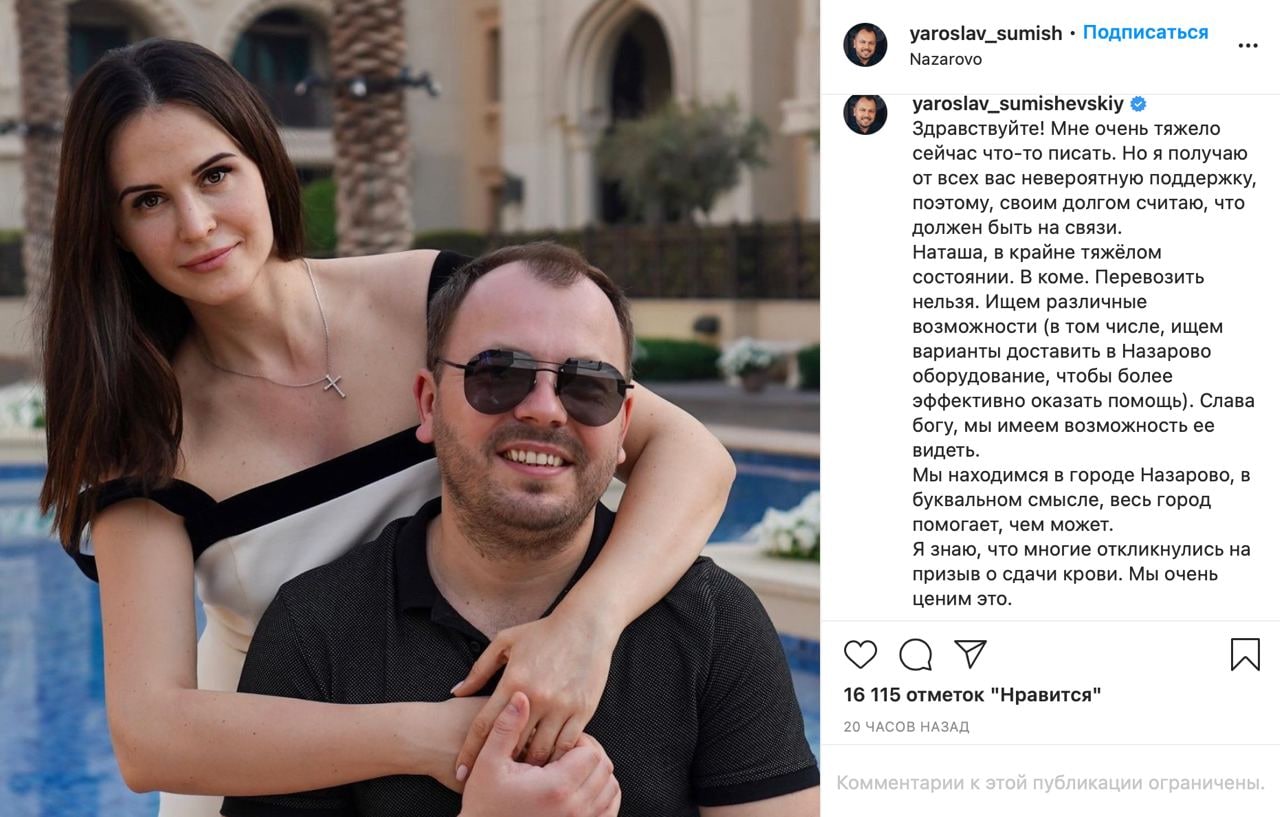Share the post via paper plane icon
The width and height of the screenshot is (1280, 817).
coord(970,654)
